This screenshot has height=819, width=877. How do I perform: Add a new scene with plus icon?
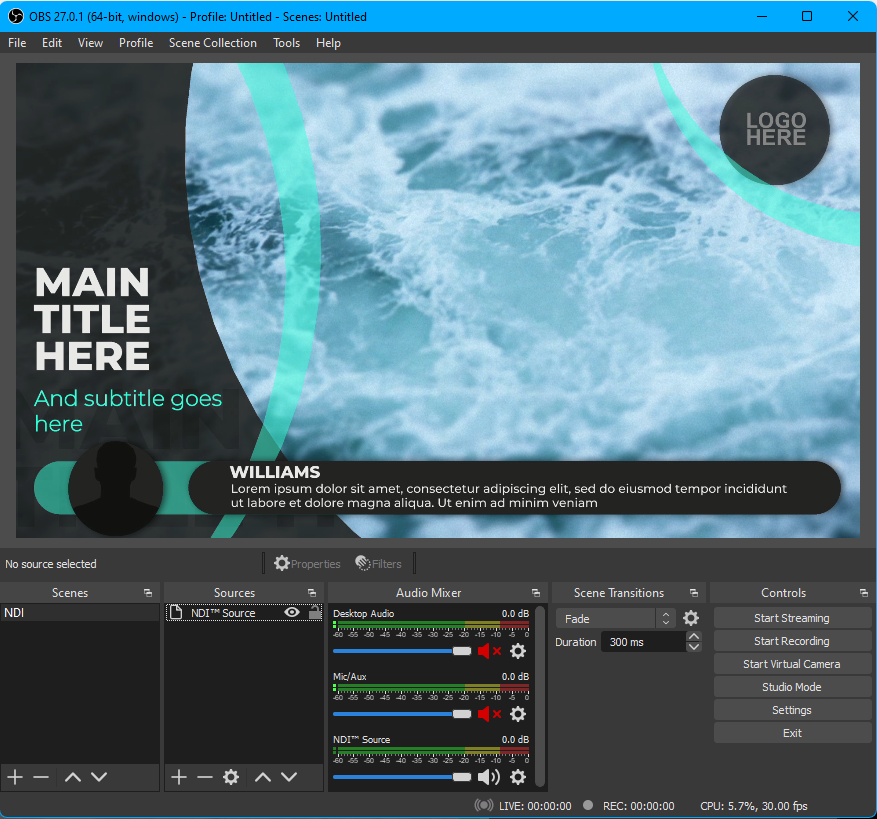[15, 777]
